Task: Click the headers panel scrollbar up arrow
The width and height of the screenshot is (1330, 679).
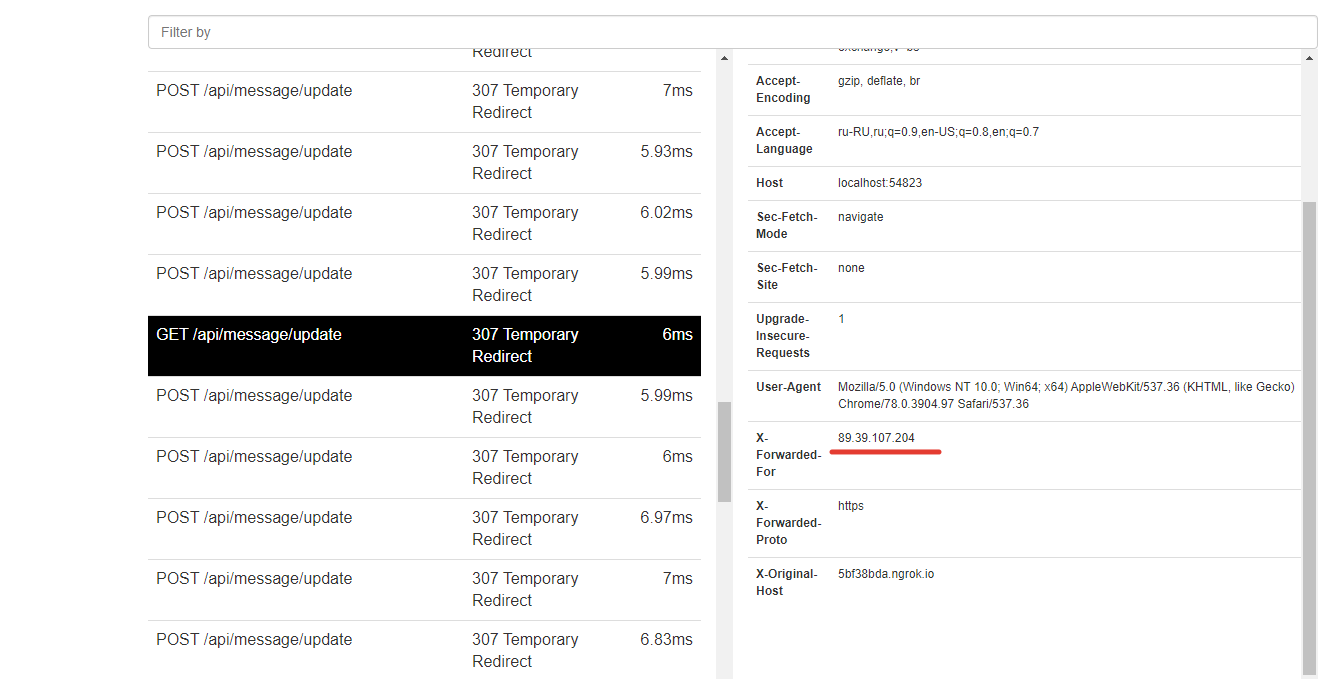Action: pyautogui.click(x=1310, y=58)
